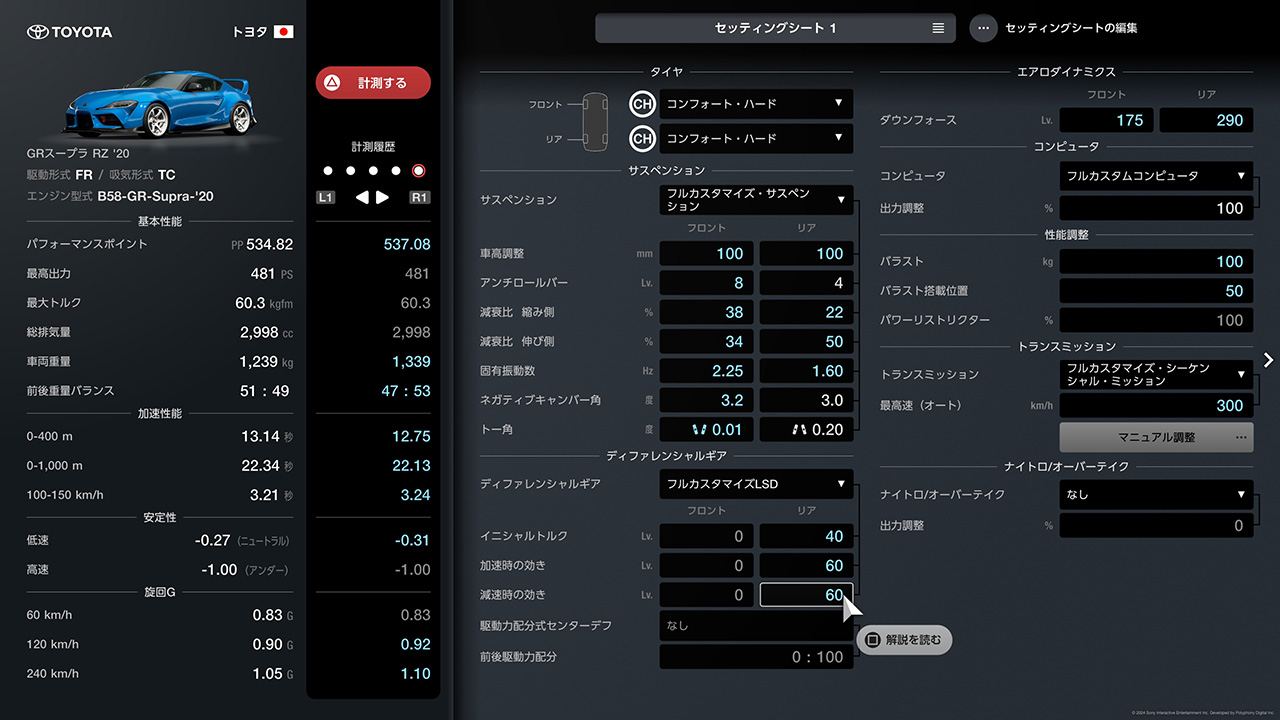Click the right-edge next page chevron
The height and width of the screenshot is (720, 1280).
coord(1268,360)
